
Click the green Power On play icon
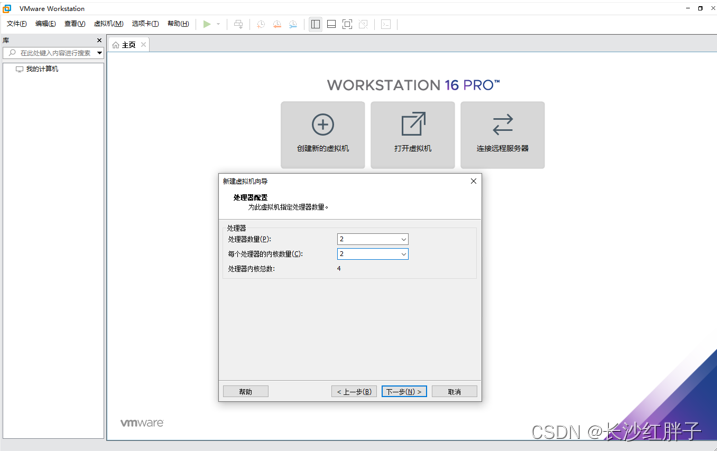207,24
